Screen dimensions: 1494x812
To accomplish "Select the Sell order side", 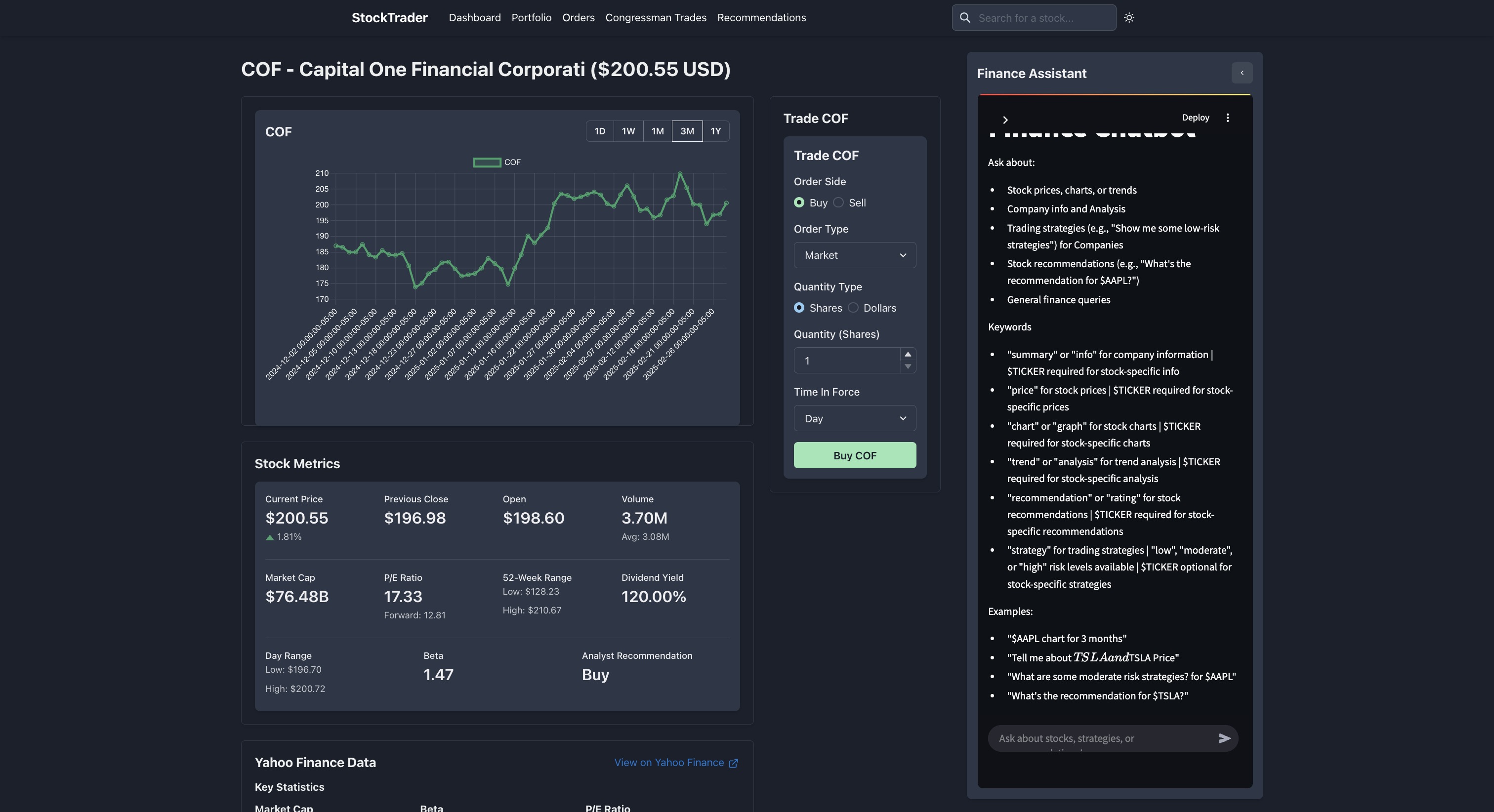I will point(838,203).
